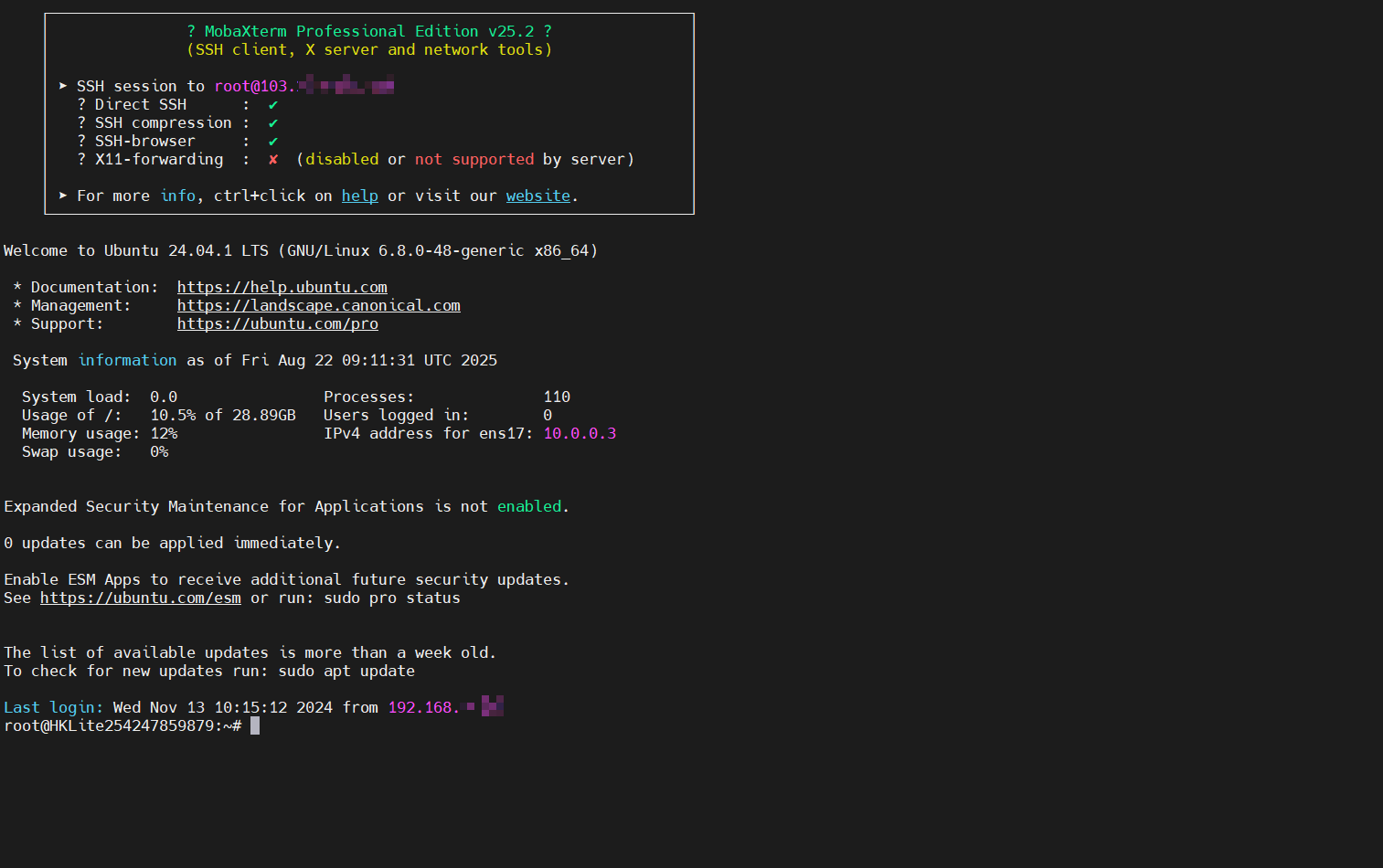Click the cyan 'information' word in the System line
The image size is (1383, 868).
pos(127,360)
